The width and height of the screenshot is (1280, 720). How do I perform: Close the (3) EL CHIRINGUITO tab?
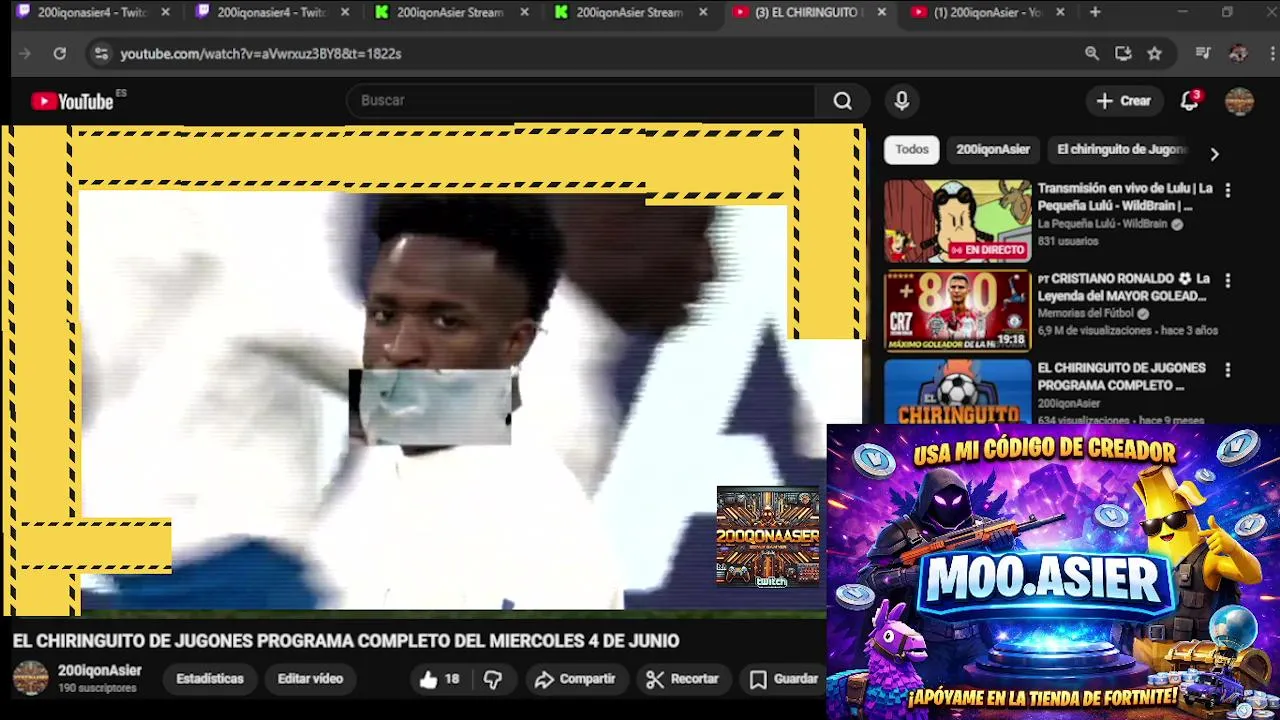(881, 13)
